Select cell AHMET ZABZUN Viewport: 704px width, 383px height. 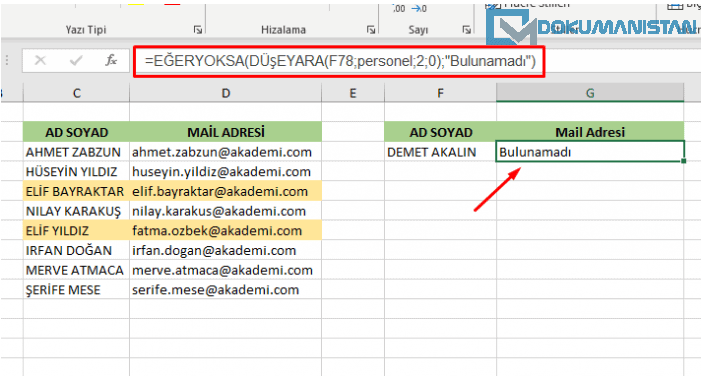pos(76,152)
